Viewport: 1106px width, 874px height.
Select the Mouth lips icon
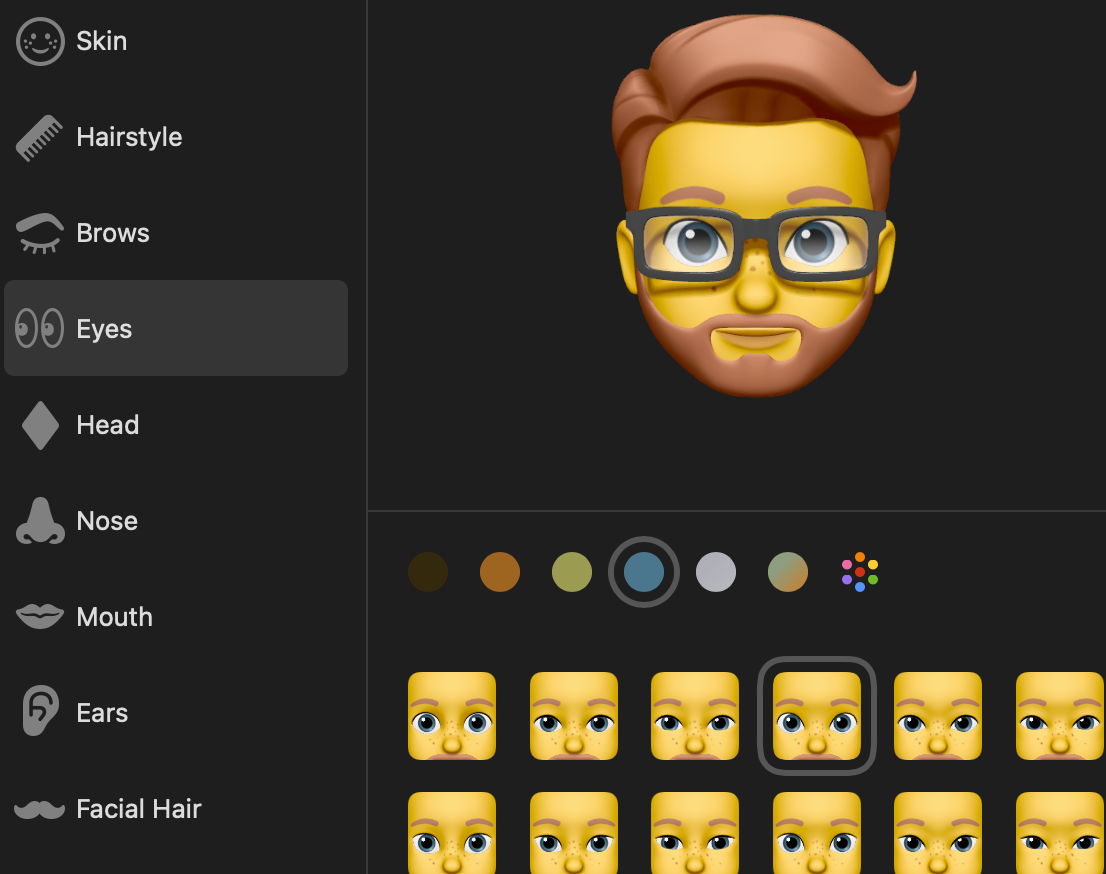tap(40, 617)
